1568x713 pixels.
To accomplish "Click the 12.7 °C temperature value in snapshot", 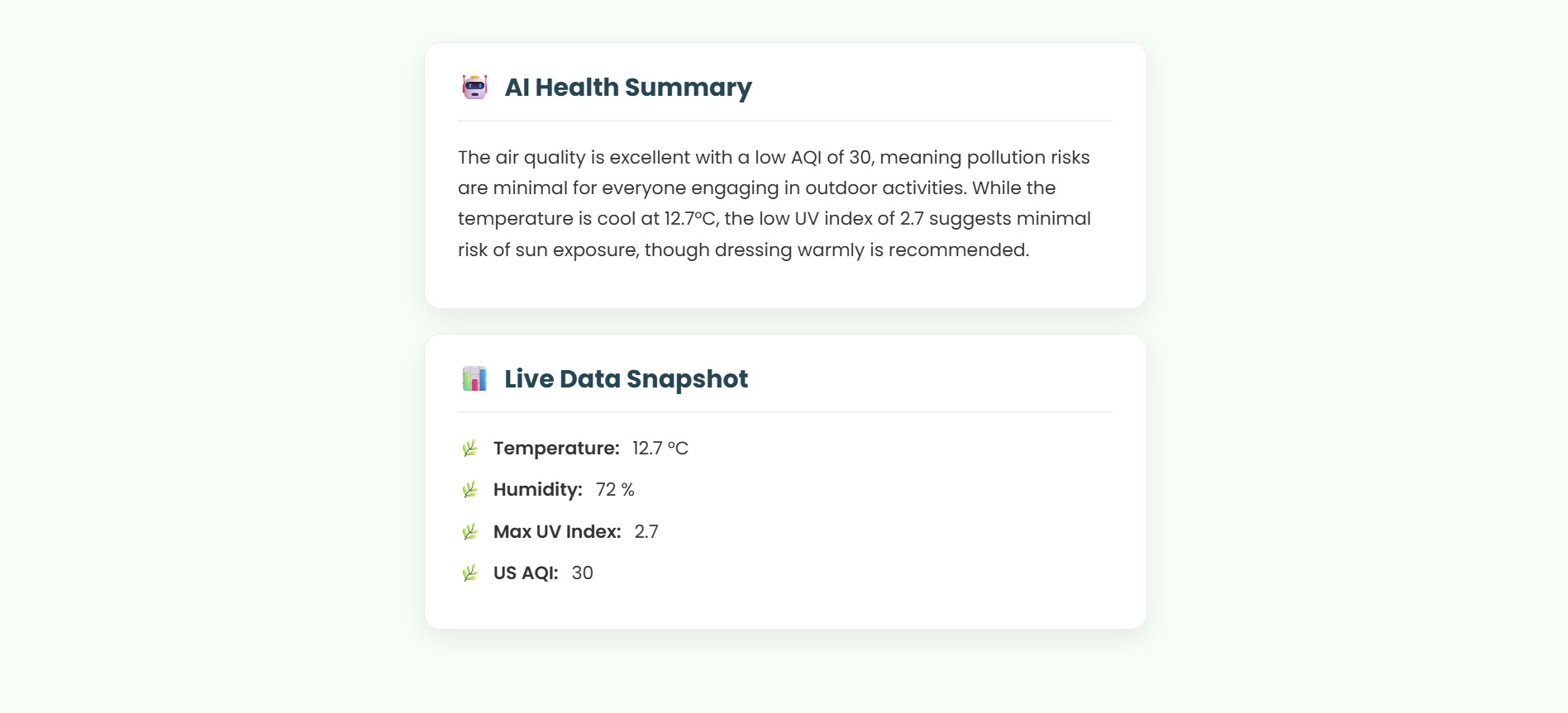I will (x=660, y=449).
